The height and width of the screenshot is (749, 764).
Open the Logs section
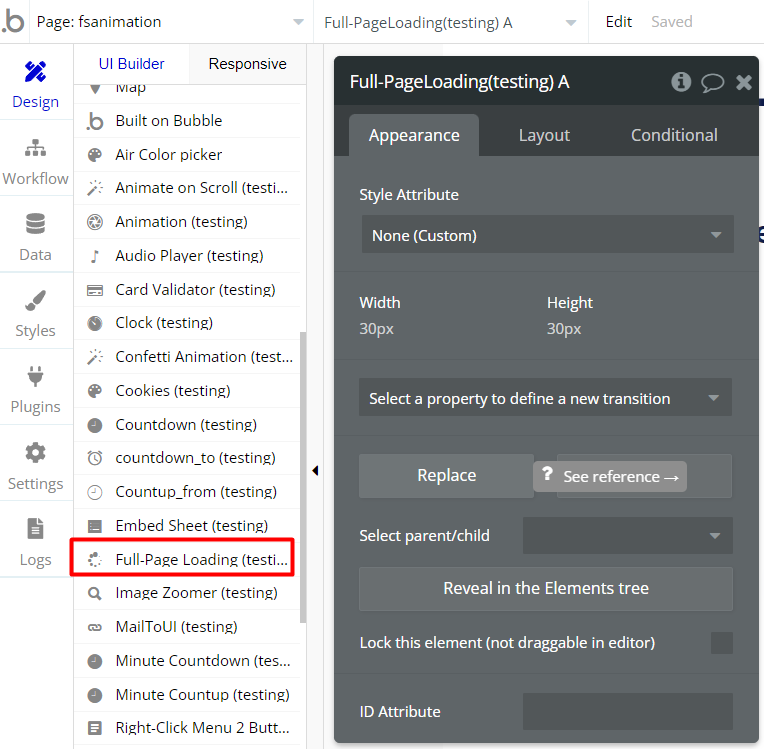[x=36, y=542]
